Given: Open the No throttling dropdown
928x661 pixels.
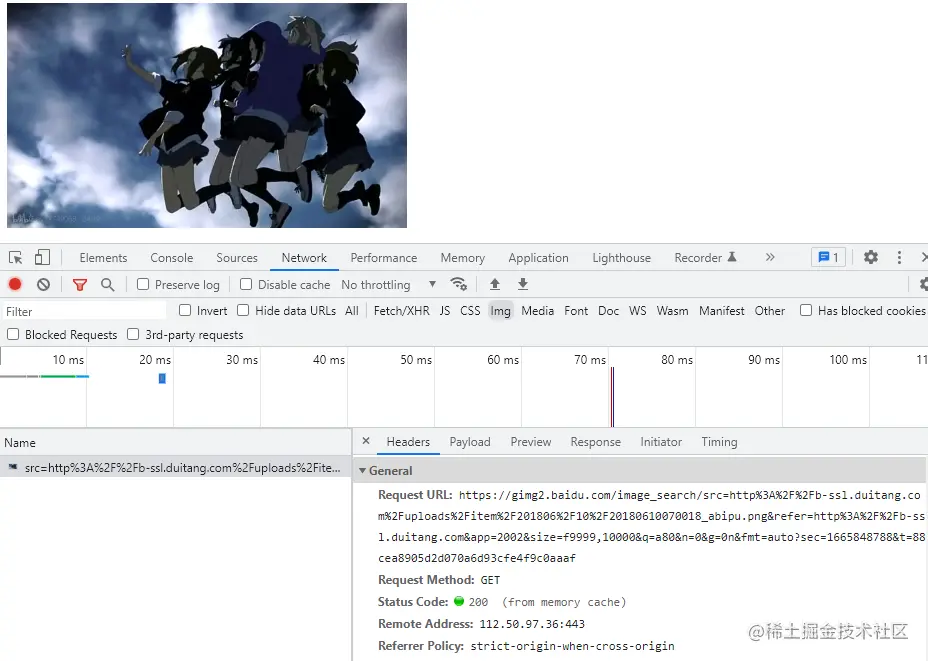Looking at the screenshot, I should pos(389,284).
